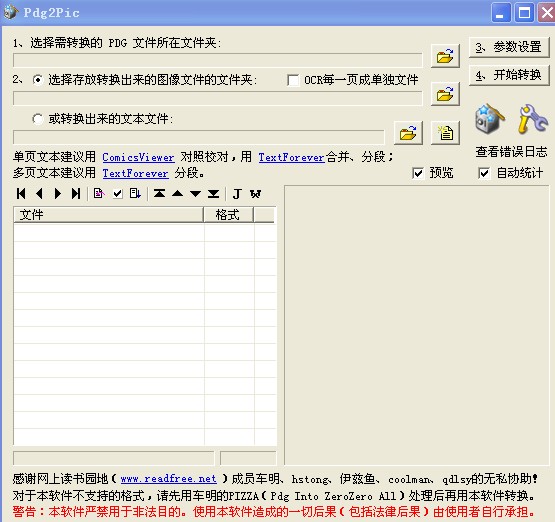Click the 文件 column header
The image size is (555, 522).
pos(108,215)
